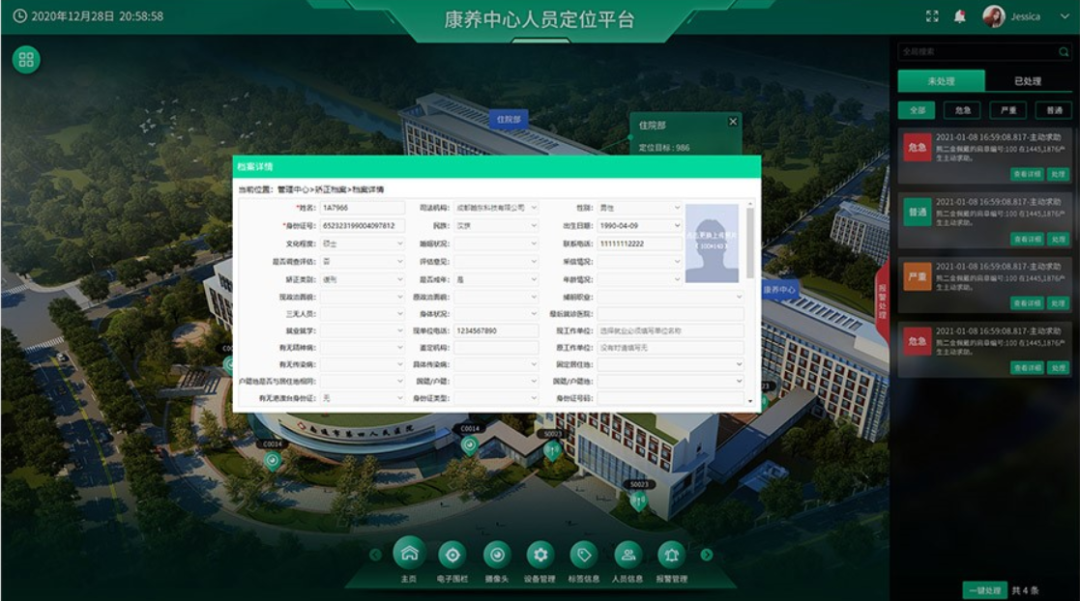
Task: Enable the 普通 alert filter
Action: (x=1053, y=110)
